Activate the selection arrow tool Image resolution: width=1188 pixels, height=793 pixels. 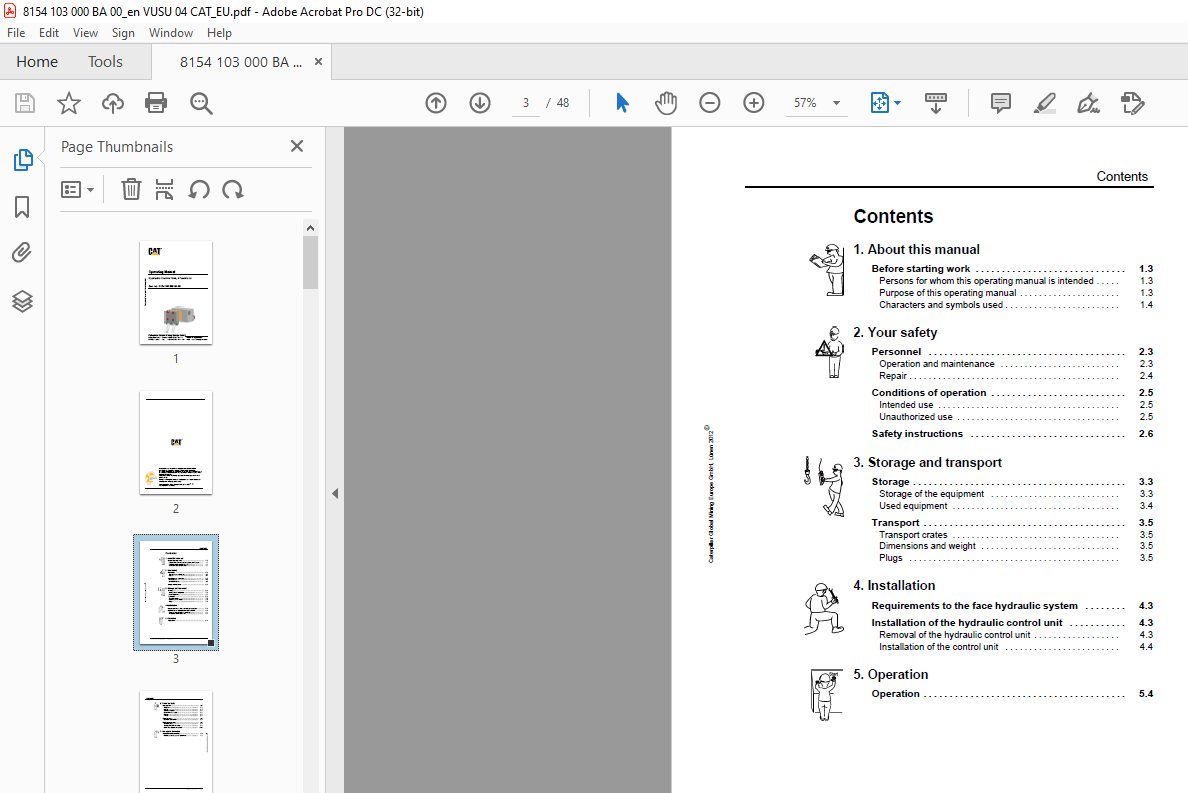[622, 103]
